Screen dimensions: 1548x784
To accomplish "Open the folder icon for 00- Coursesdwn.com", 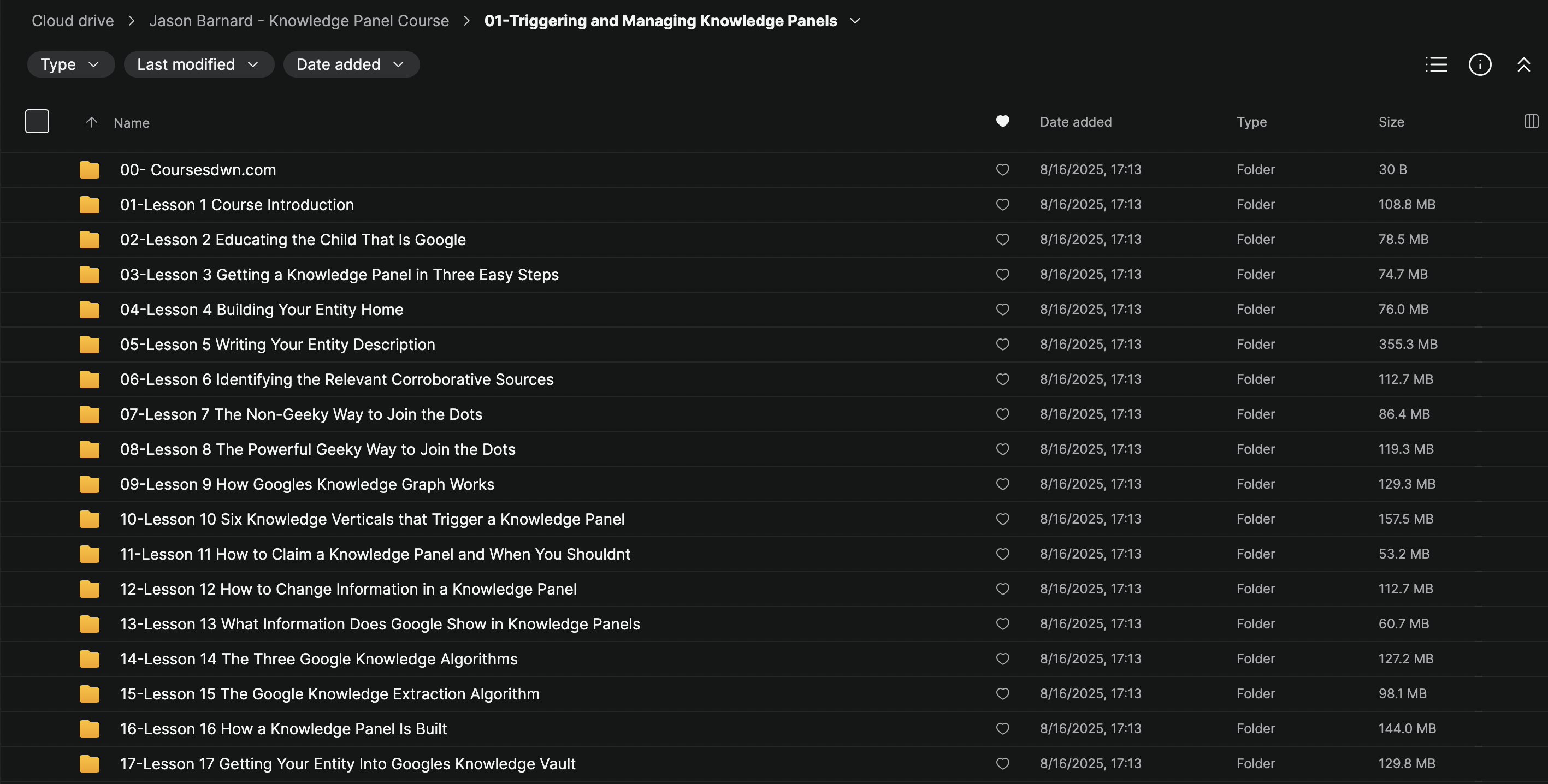I will tap(89, 169).
